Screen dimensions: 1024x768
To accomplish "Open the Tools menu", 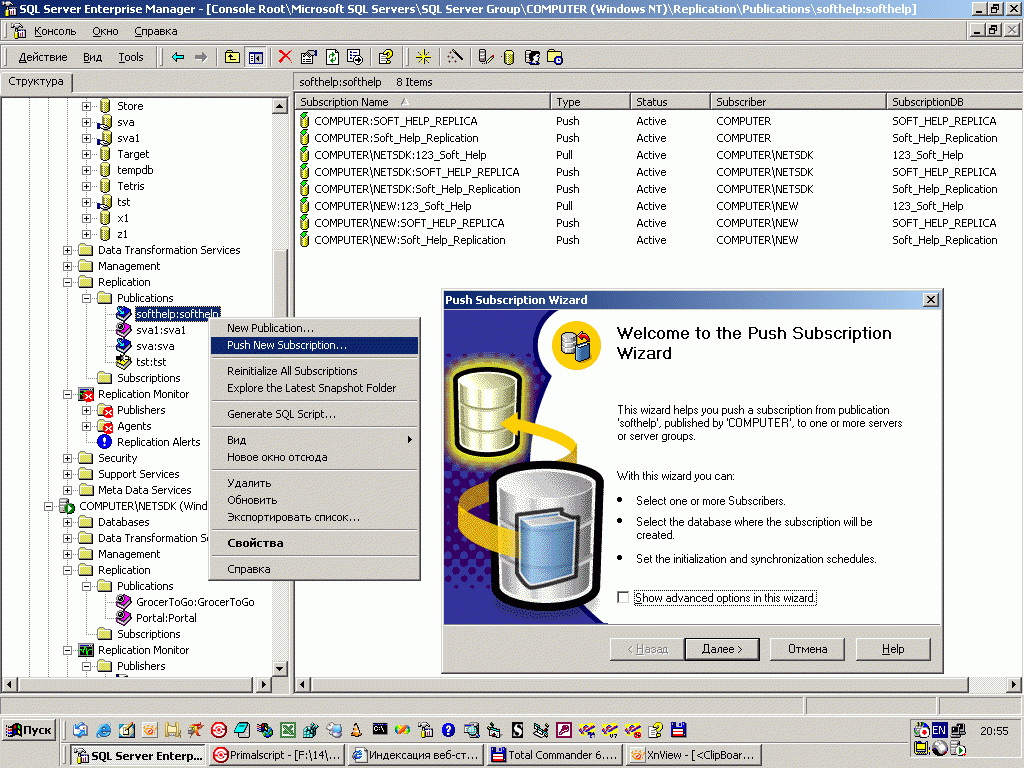I will click(x=131, y=57).
